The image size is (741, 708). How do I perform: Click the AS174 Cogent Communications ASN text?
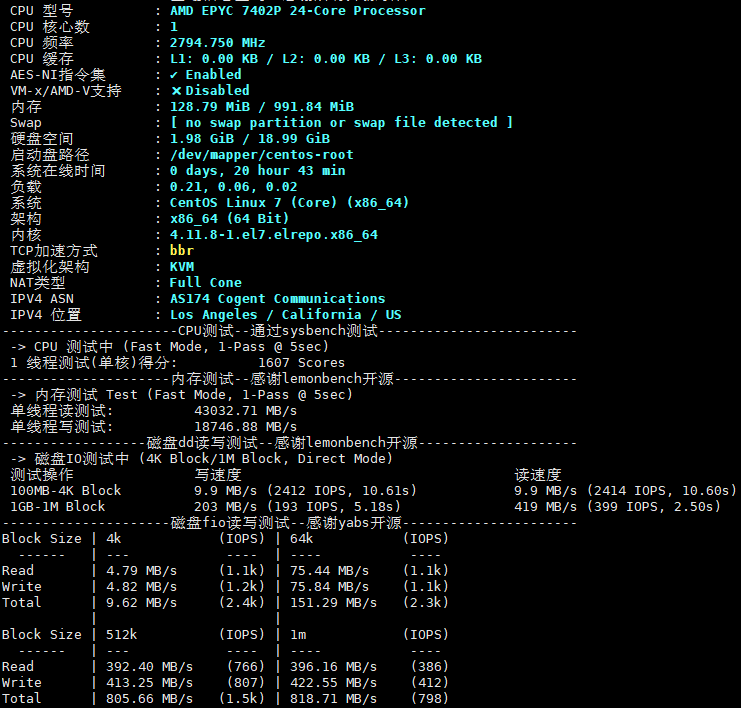(277, 299)
